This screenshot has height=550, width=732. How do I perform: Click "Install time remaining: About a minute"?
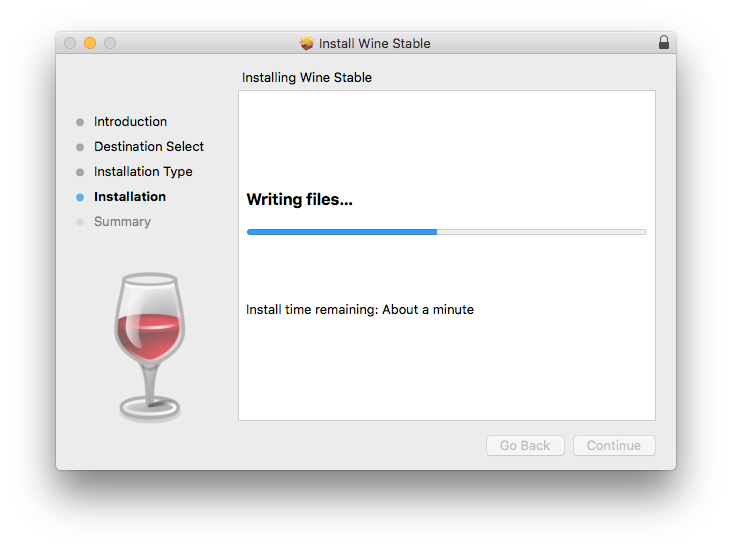pos(359,310)
